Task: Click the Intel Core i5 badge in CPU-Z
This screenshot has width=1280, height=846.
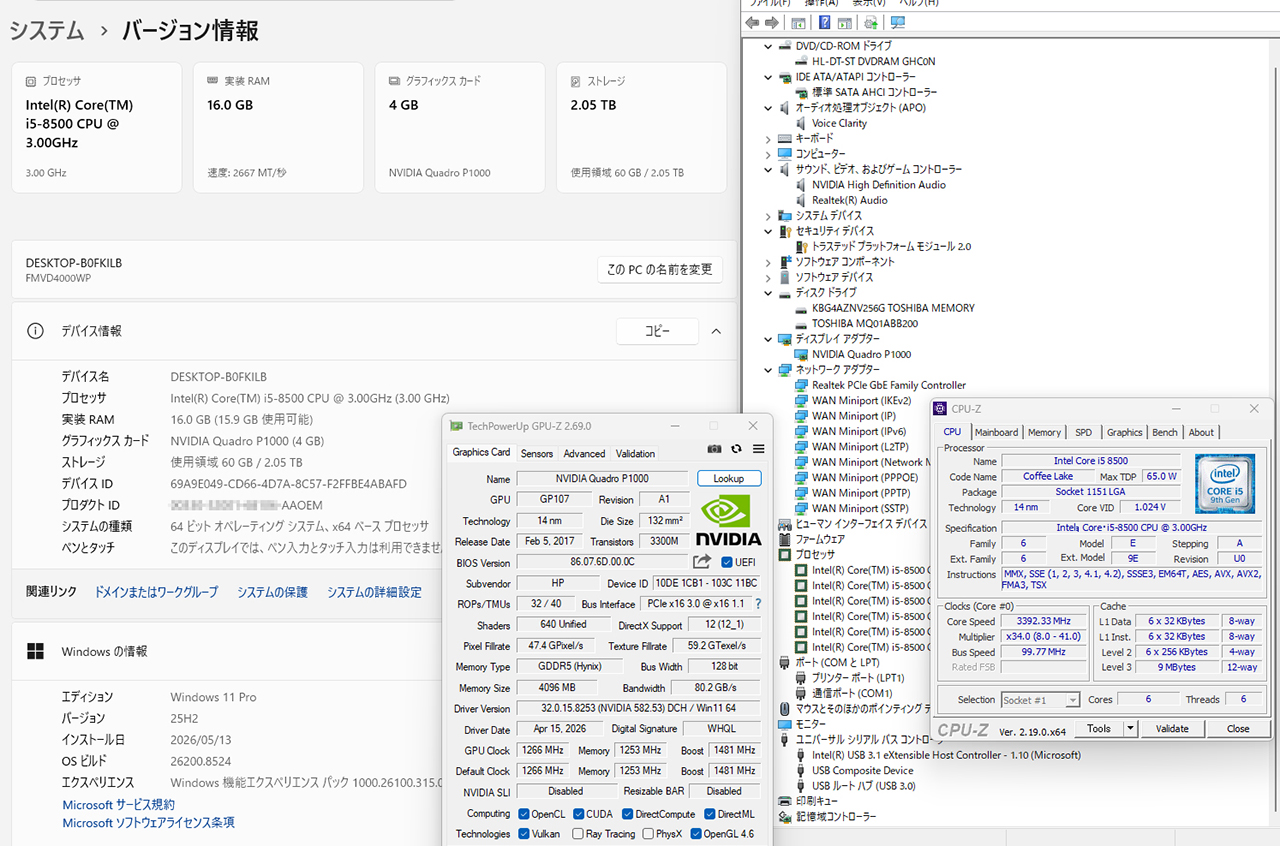Action: point(1225,484)
